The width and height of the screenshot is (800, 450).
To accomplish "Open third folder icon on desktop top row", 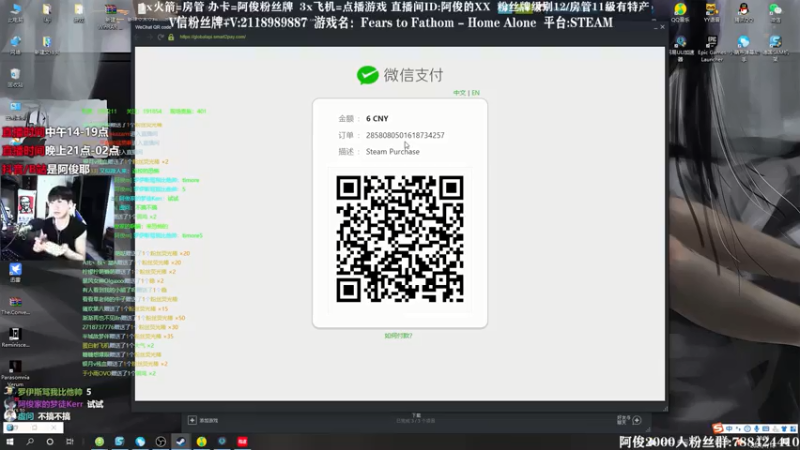I will click(79, 12).
